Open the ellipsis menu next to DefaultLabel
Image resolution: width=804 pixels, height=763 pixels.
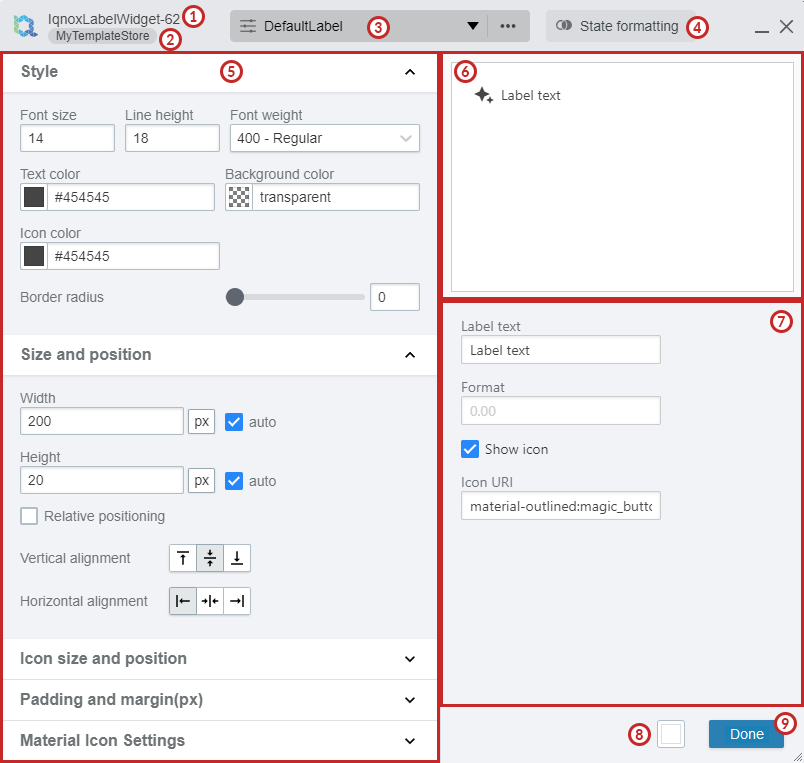pyautogui.click(x=508, y=26)
